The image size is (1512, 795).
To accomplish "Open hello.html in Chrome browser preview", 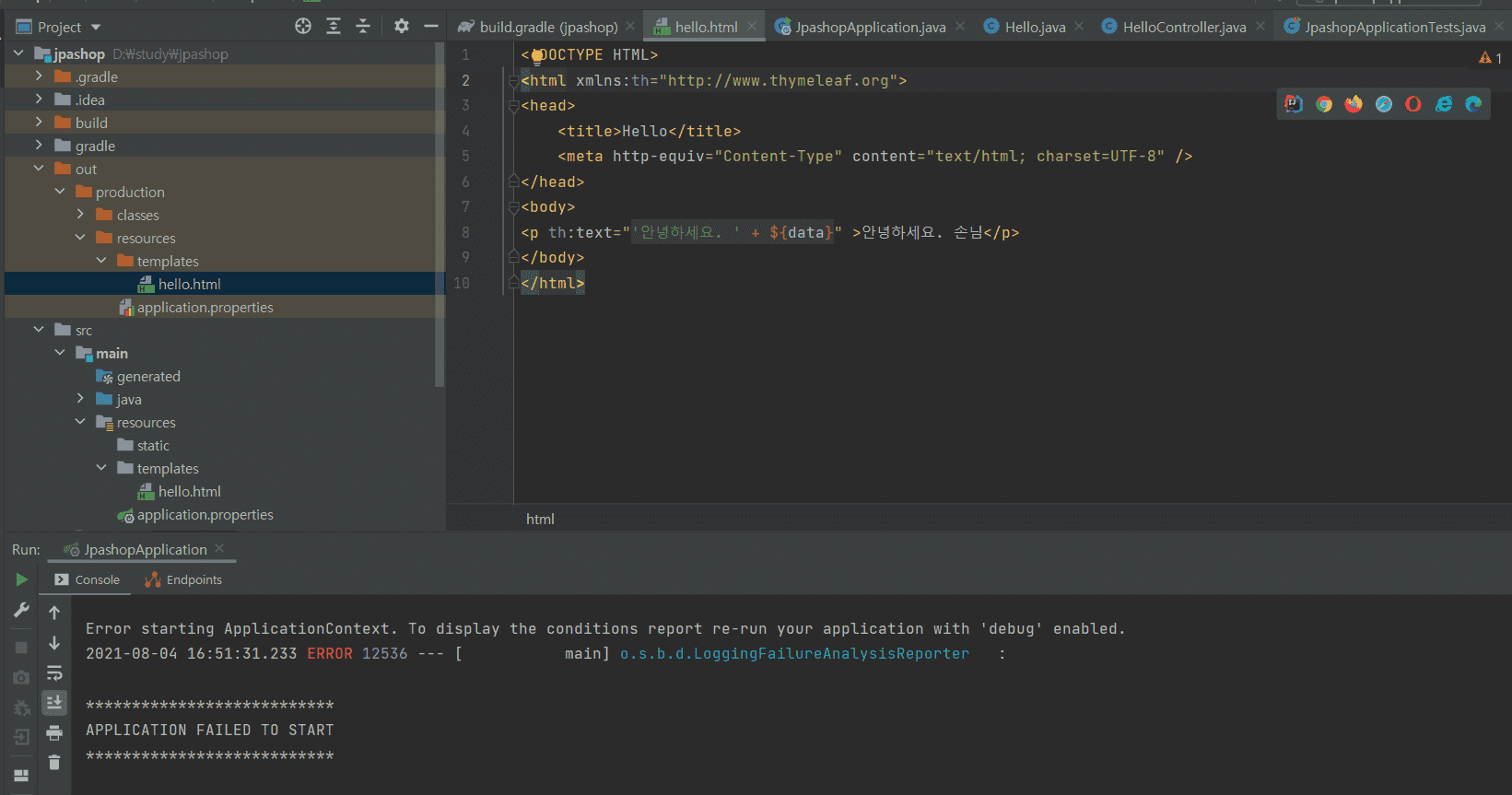I will pos(1324,104).
